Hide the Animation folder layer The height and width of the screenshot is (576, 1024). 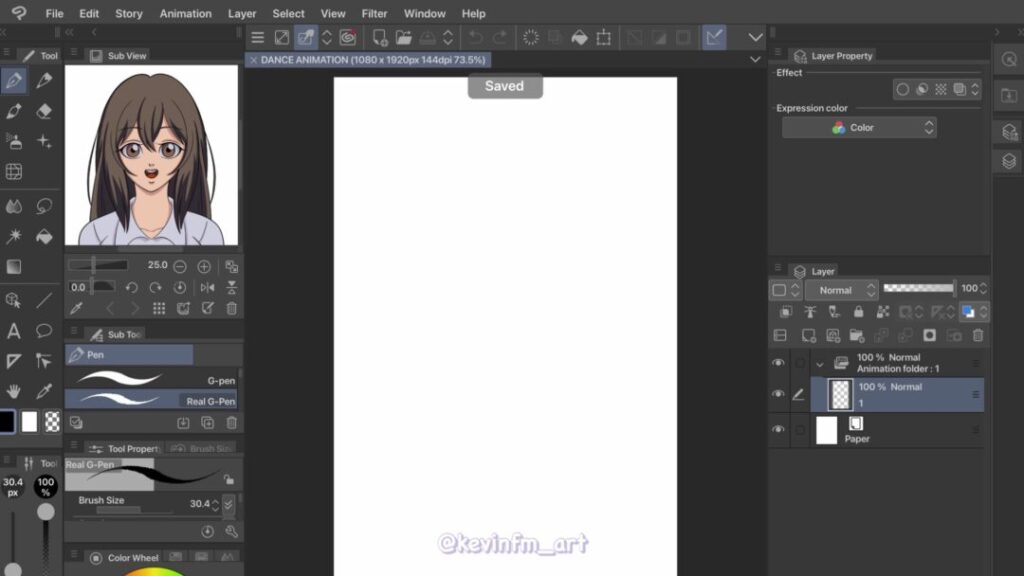click(778, 363)
